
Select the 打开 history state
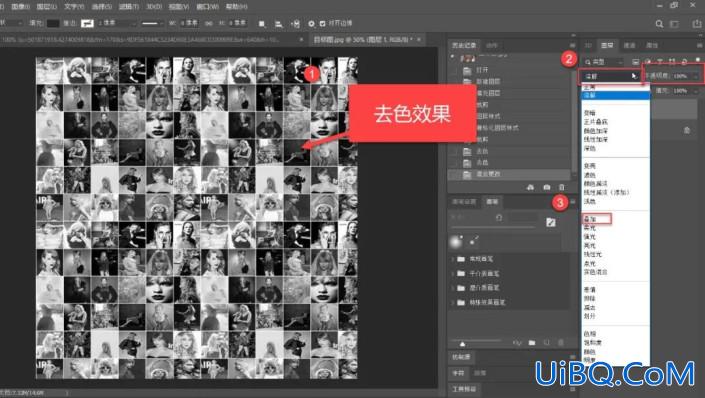pyautogui.click(x=482, y=70)
